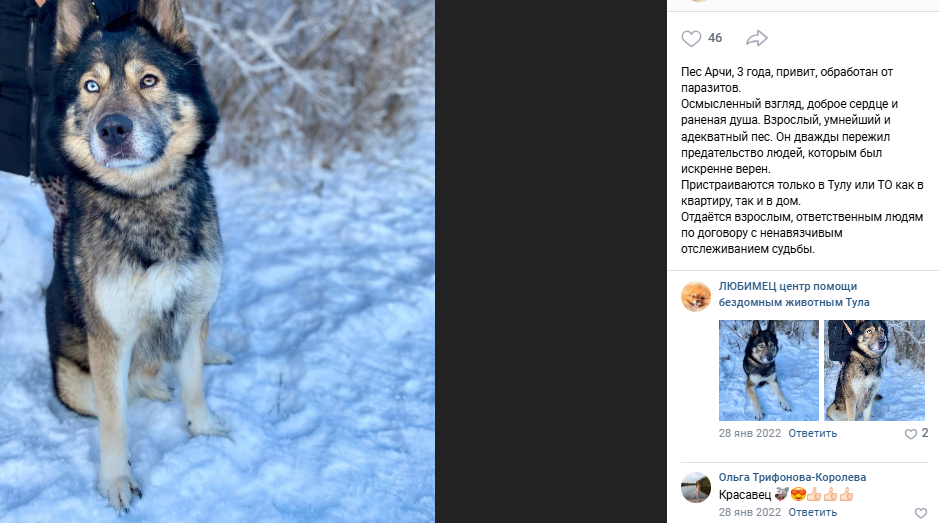Share the photo using the arrow icon
Viewport: 939px width, 523px height.
click(757, 38)
